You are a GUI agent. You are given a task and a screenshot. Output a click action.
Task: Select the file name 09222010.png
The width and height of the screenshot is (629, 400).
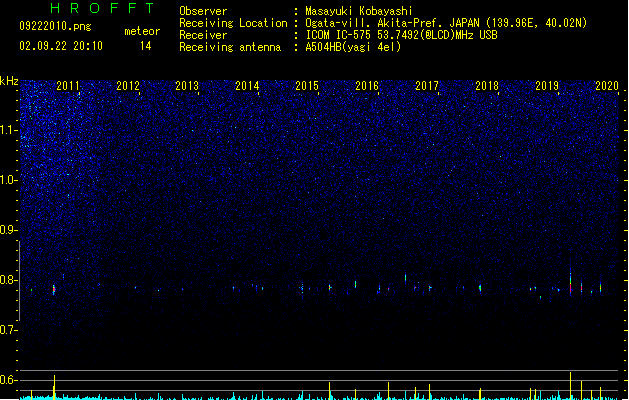click(x=55, y=26)
